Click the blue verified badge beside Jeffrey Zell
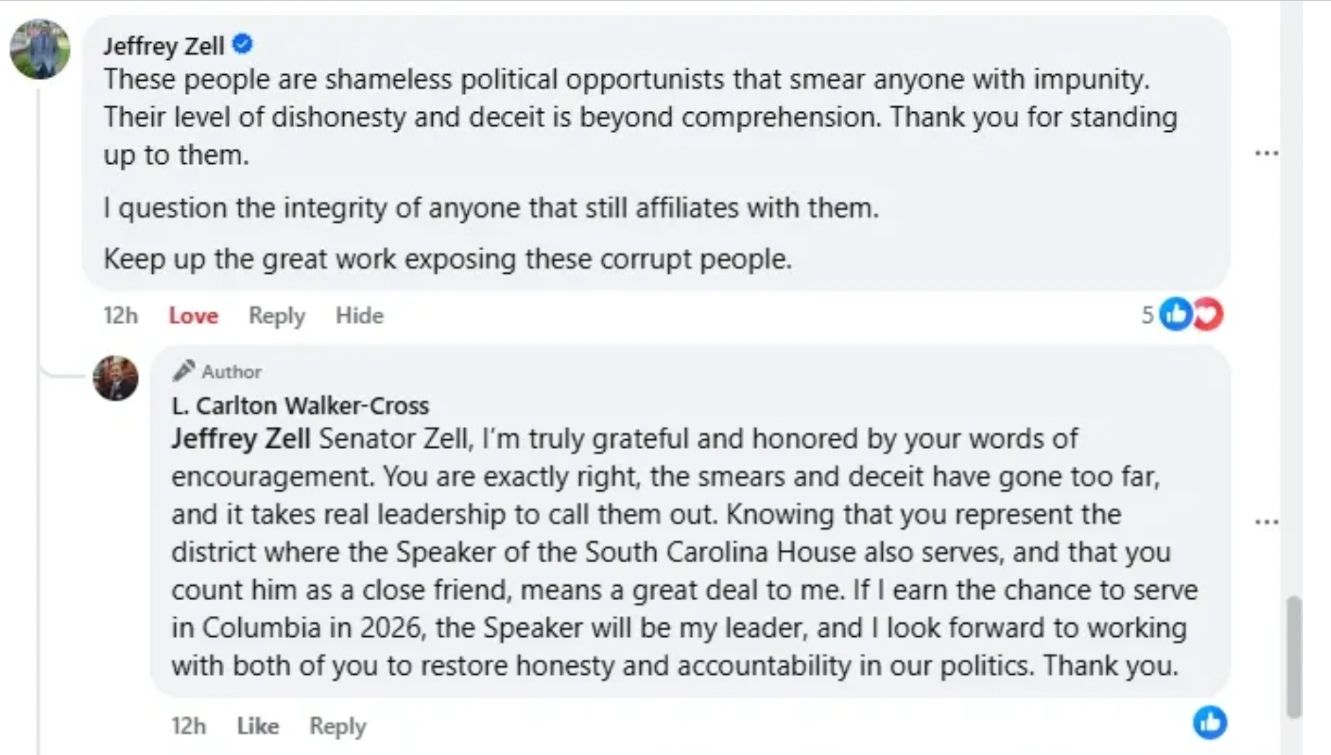The width and height of the screenshot is (1331, 755). click(x=242, y=44)
